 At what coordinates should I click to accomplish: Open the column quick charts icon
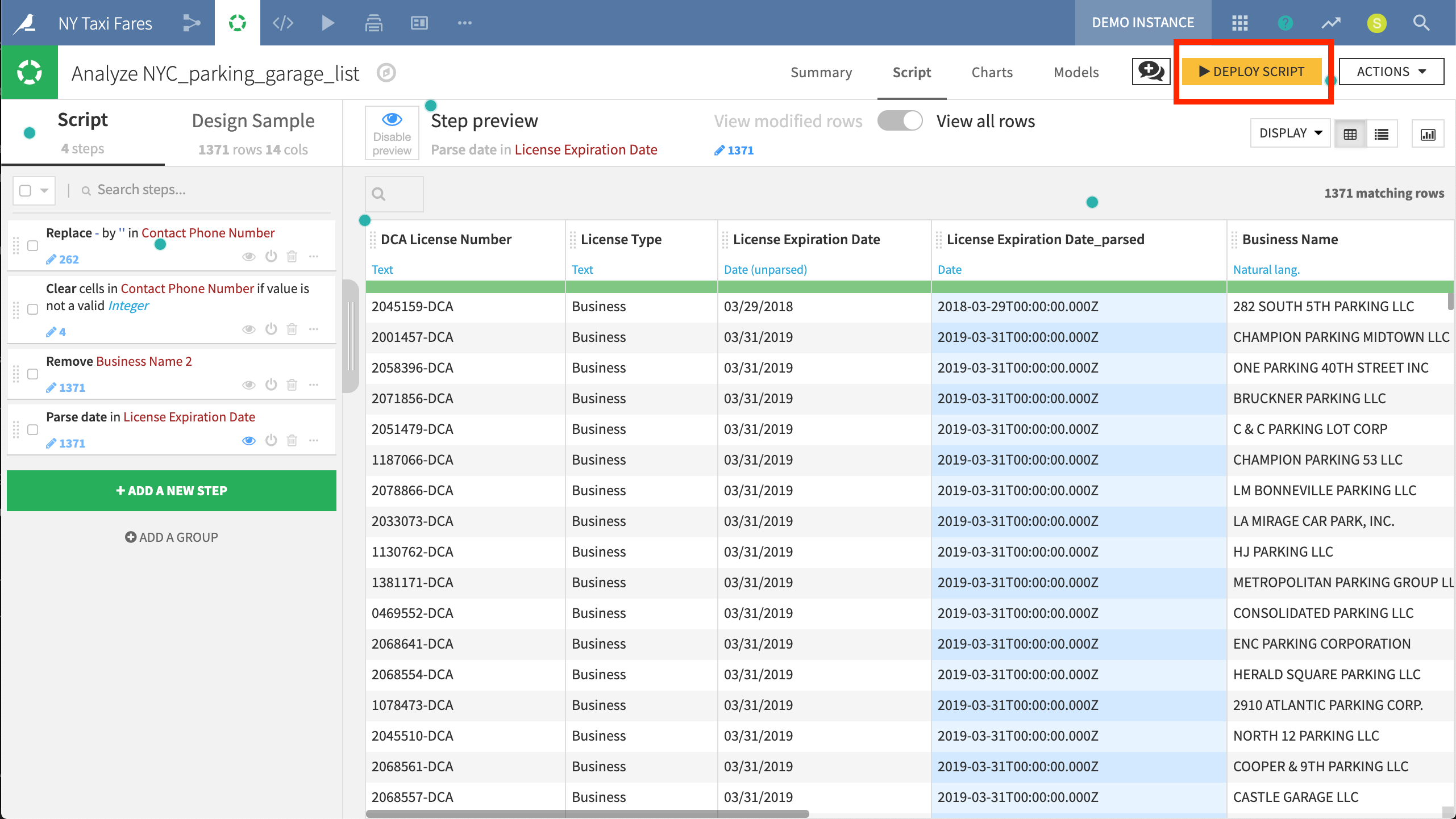(1428, 134)
